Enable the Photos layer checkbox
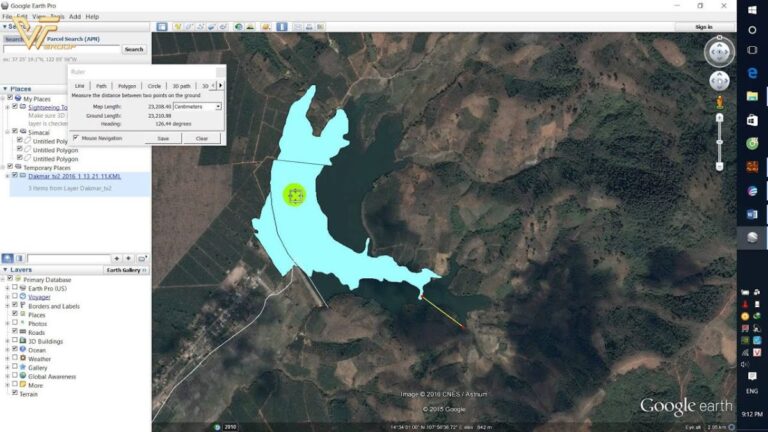Viewport: 768px width, 432px height. point(15,323)
